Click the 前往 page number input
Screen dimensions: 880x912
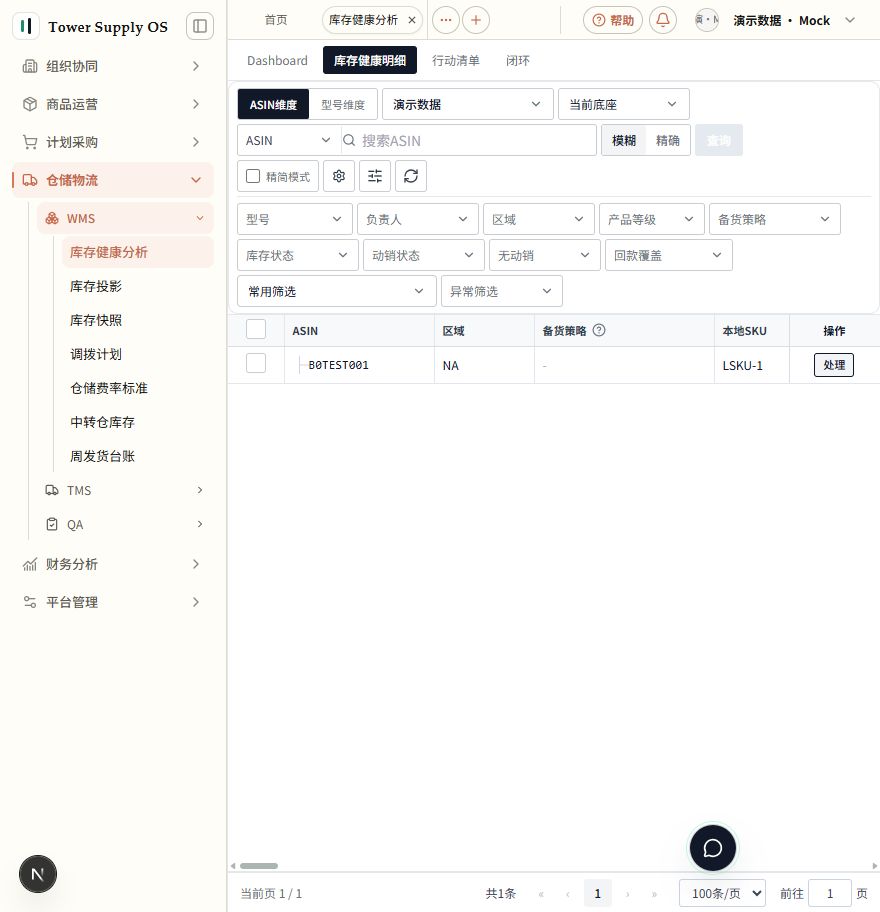830,893
